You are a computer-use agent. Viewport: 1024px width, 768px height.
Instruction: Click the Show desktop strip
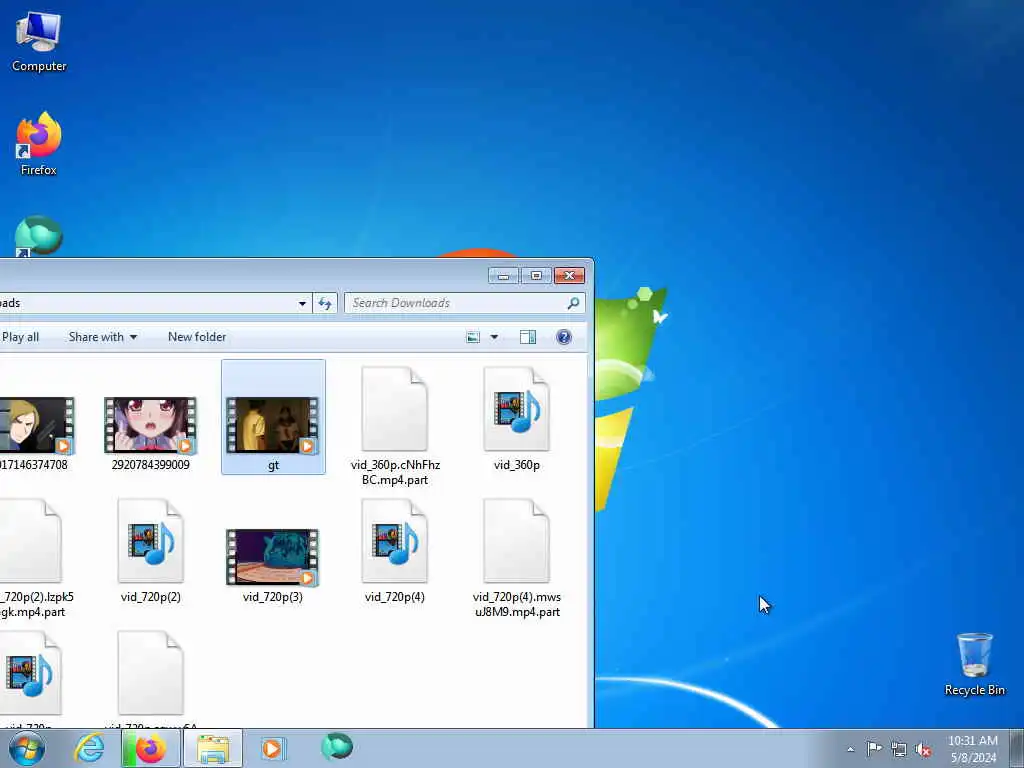click(1017, 748)
